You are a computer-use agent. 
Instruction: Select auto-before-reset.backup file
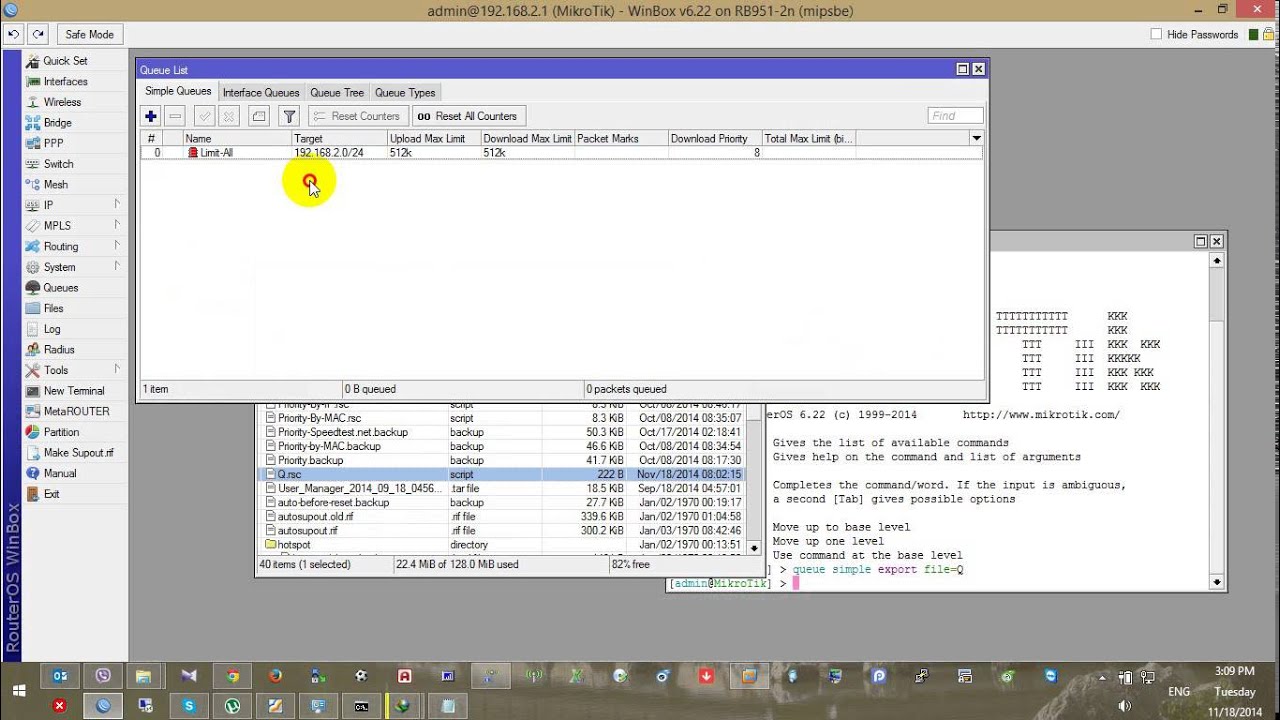pyautogui.click(x=502, y=502)
